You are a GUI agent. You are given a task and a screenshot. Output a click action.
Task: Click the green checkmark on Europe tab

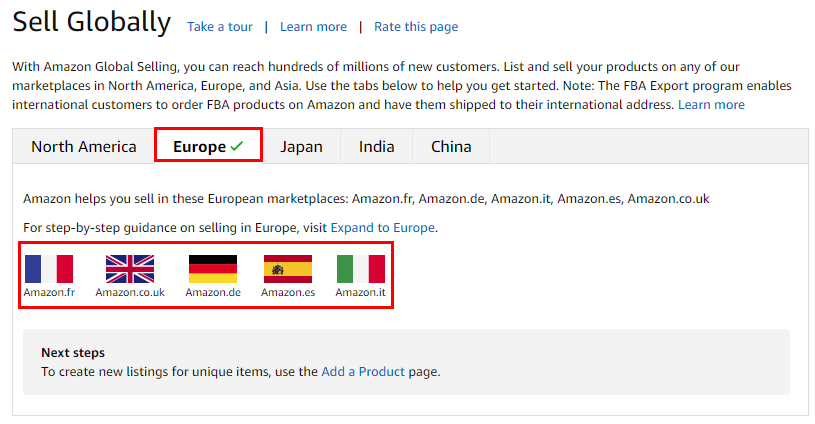pyautogui.click(x=237, y=146)
